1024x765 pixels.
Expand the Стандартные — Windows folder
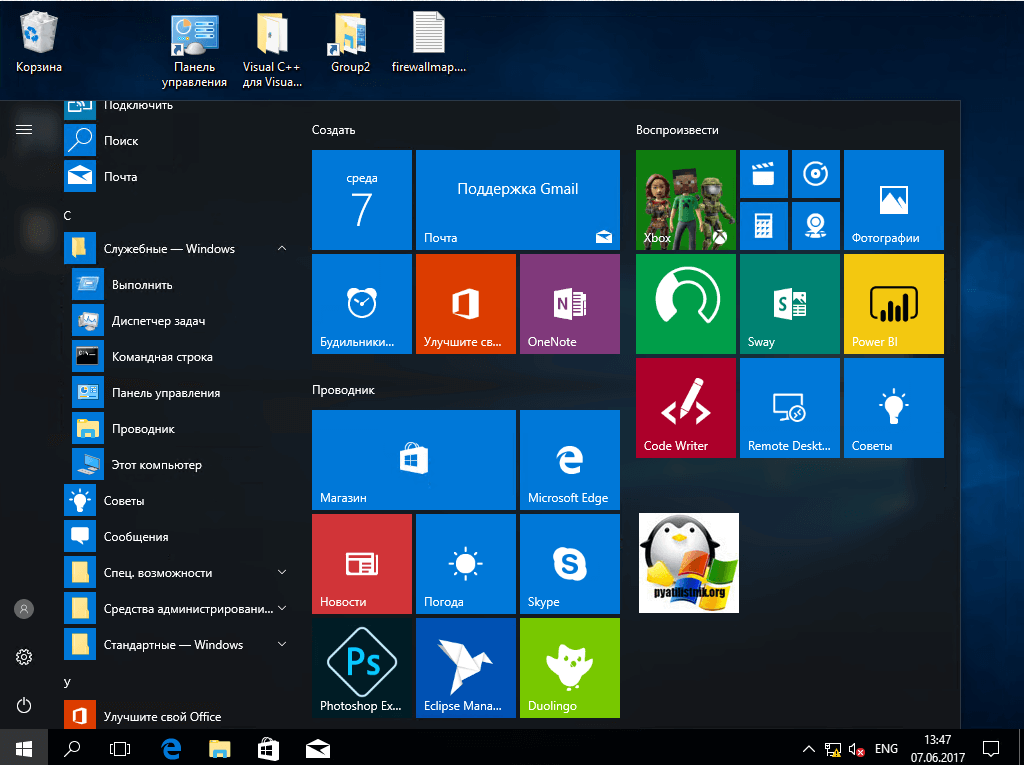(x=178, y=644)
